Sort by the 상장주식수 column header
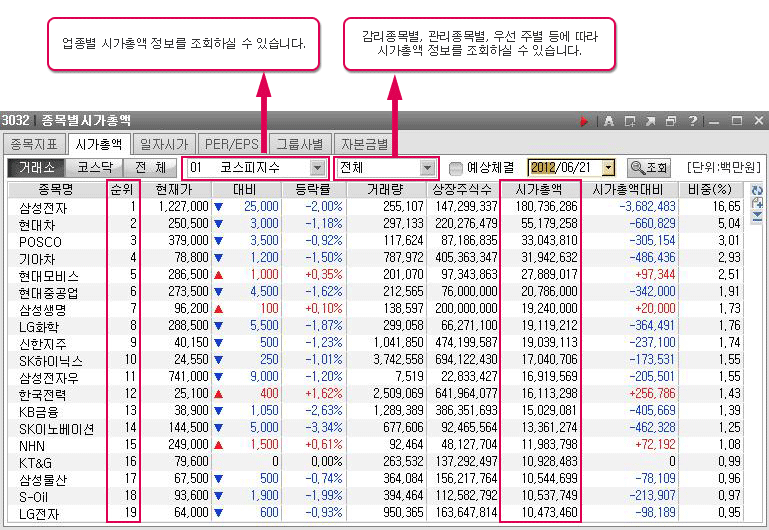Screen dimensions: 769x530 pos(462,189)
